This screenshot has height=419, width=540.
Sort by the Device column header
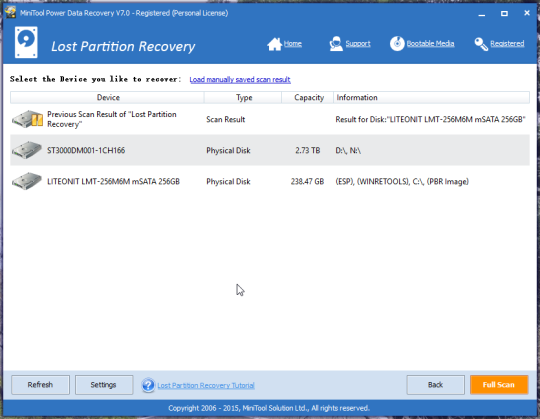click(107, 97)
